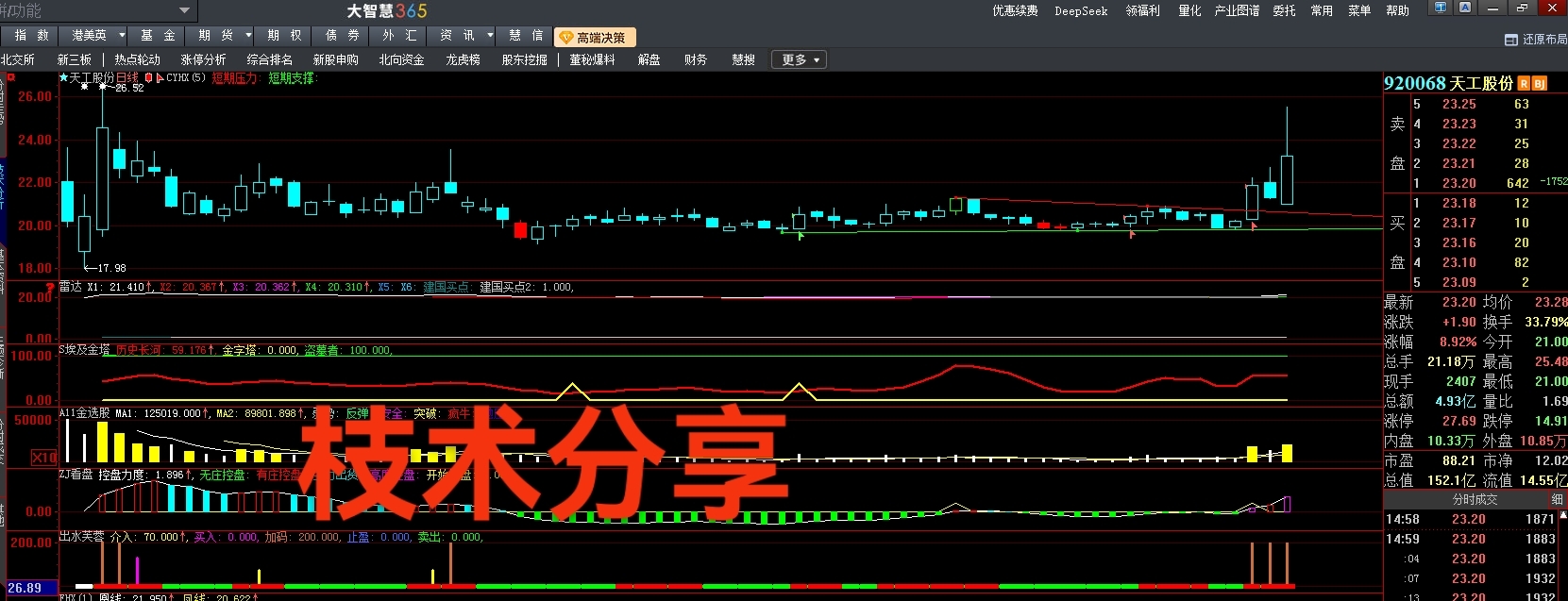Screen dimensions: 1568x601
Task: Click the 还原布局 layout restore icon
Action: click(1510, 40)
